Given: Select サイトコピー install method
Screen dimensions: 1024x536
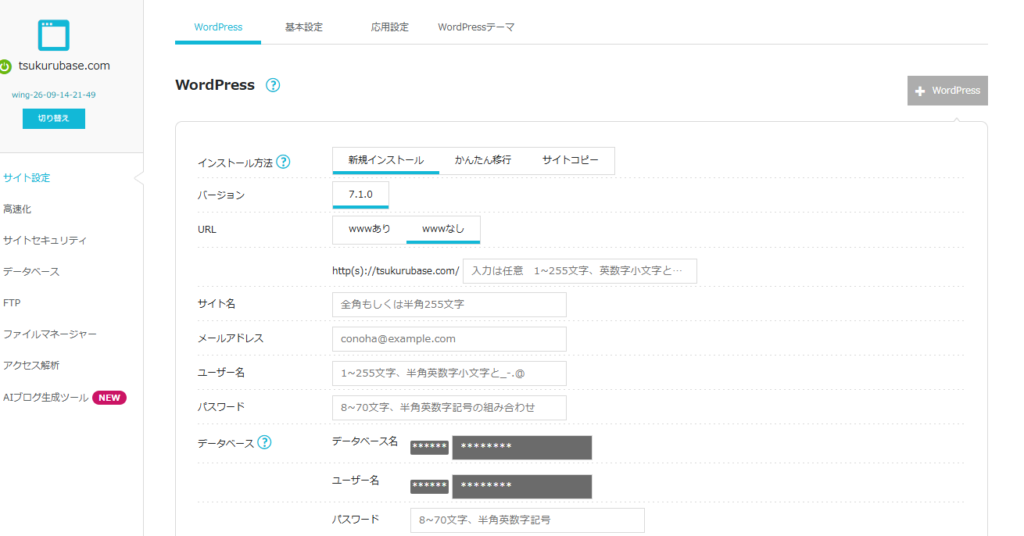Looking at the screenshot, I should coord(570,161).
